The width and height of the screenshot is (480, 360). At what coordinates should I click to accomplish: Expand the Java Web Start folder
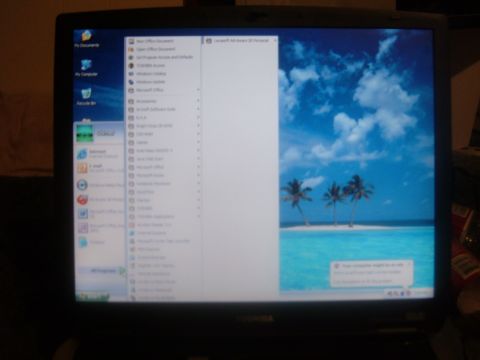pyautogui.click(x=164, y=159)
